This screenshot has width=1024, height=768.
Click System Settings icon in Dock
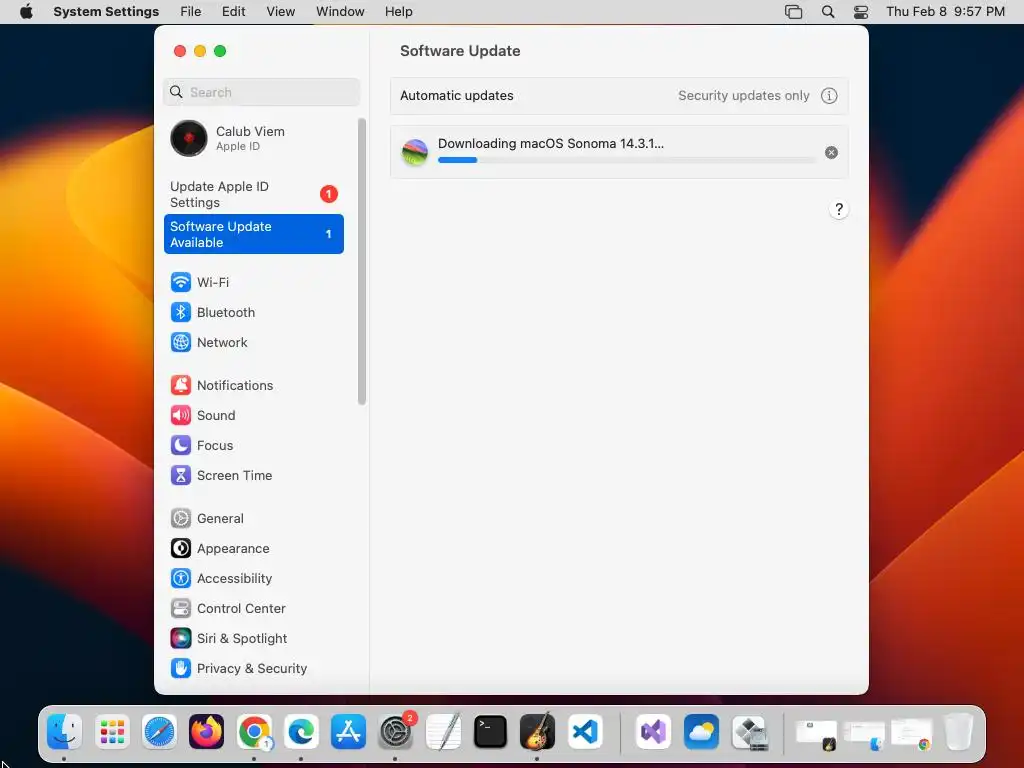pos(396,731)
